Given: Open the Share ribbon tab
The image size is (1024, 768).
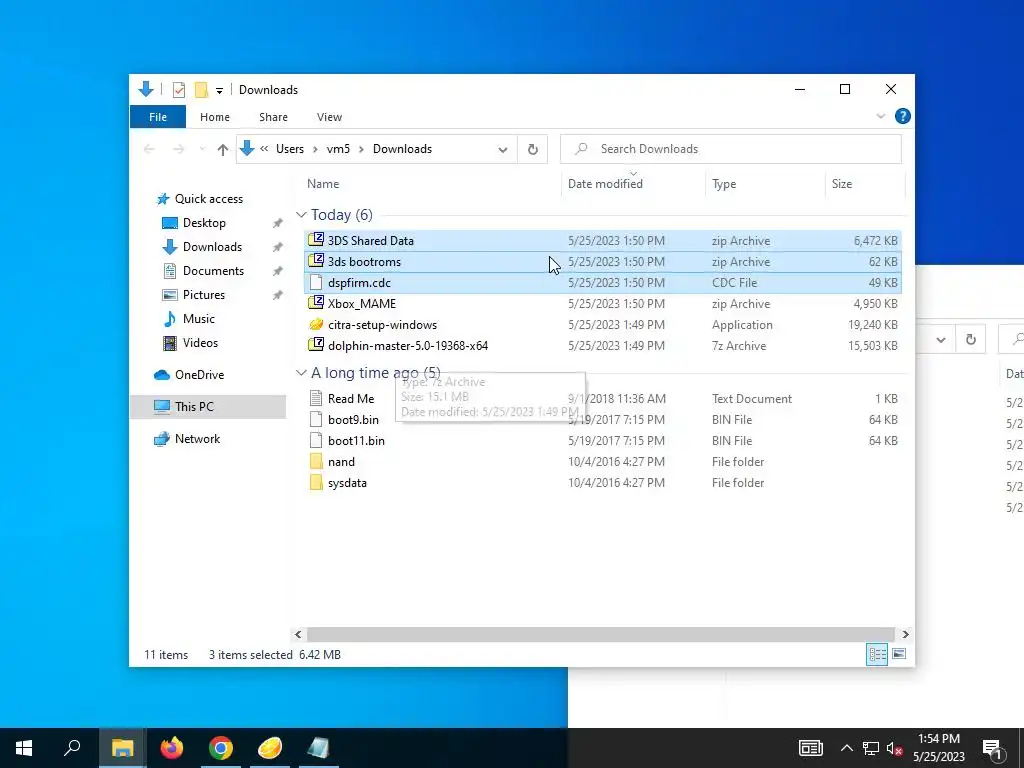Looking at the screenshot, I should coord(273,117).
